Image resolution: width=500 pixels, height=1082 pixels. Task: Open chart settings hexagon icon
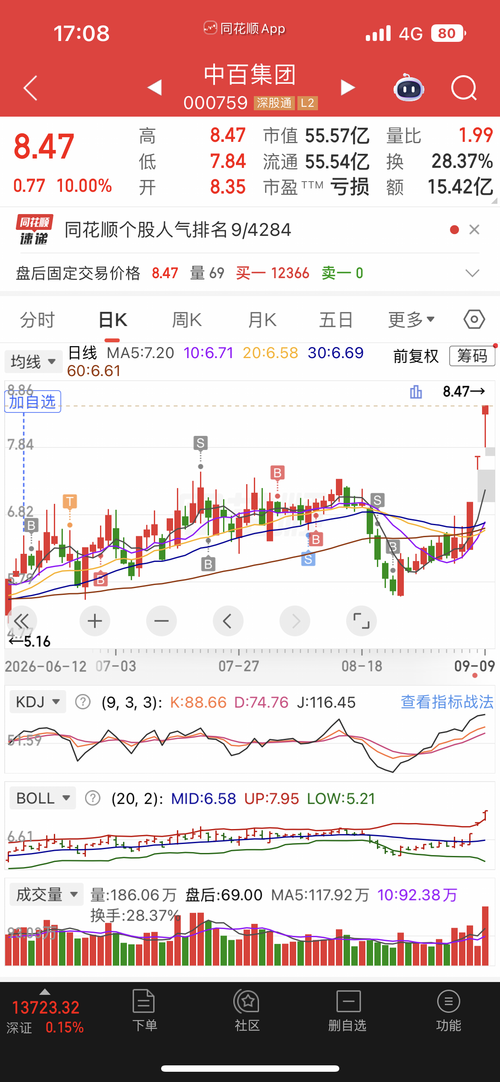[x=474, y=319]
